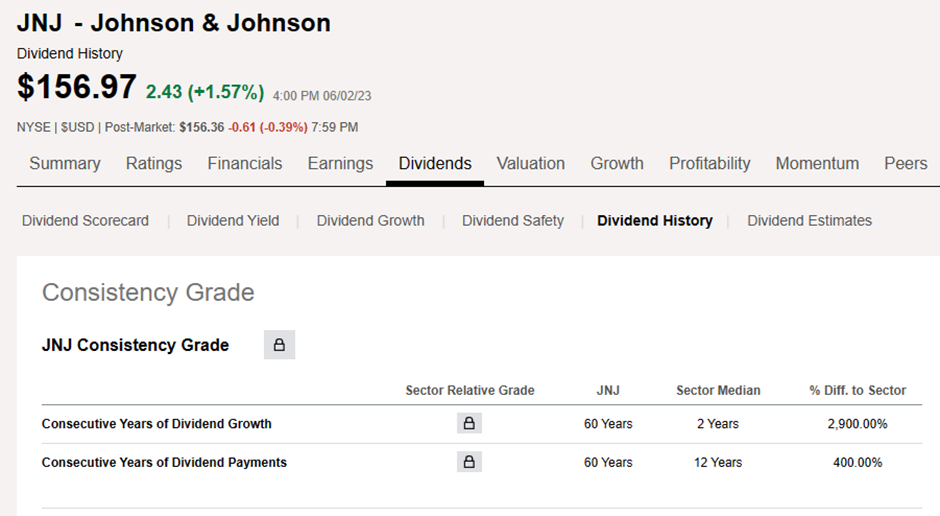Click Consecutive Years of Dividend Payments label
This screenshot has height=516, width=940.
click(164, 463)
